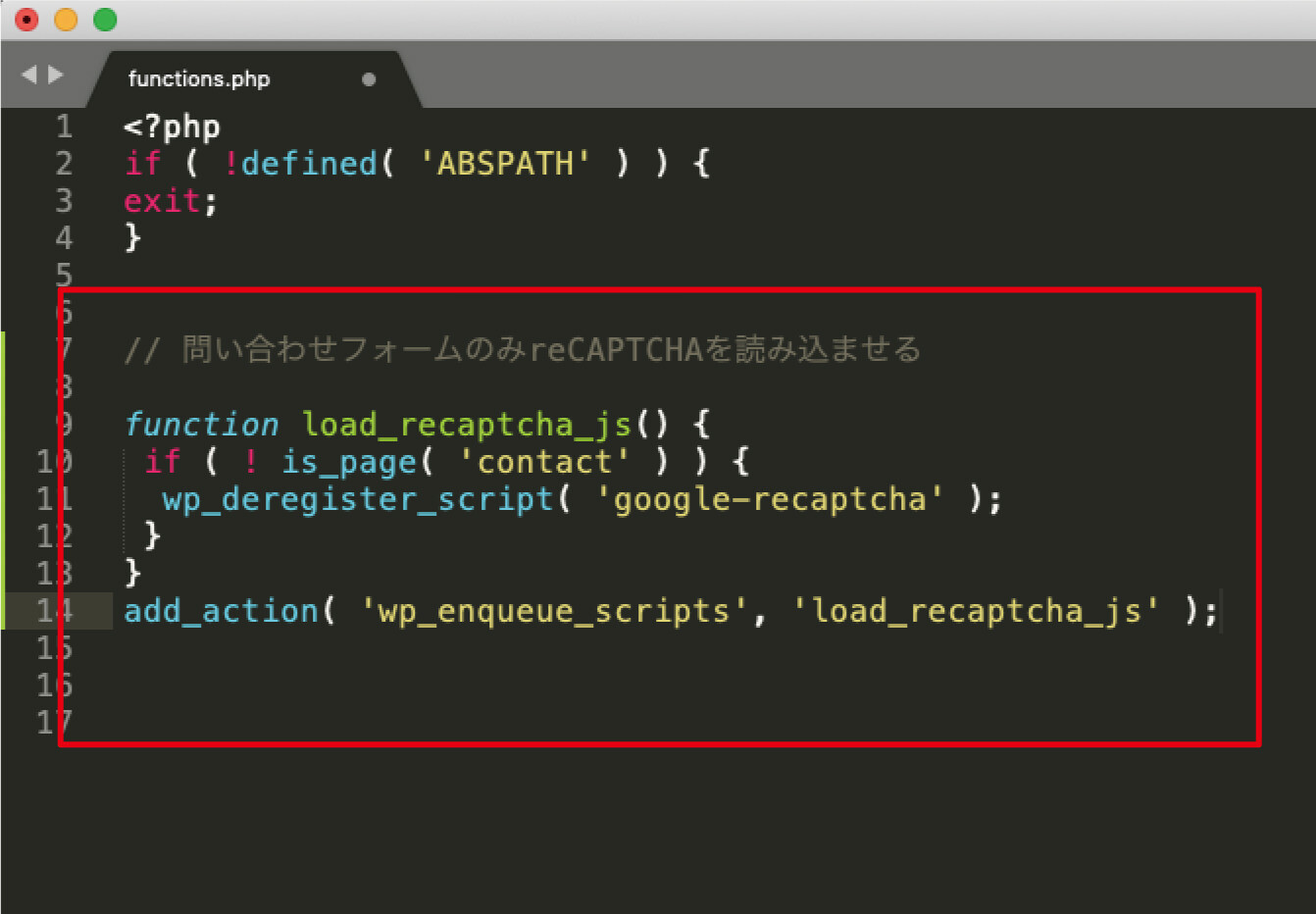Click the right tab navigation arrow
The image size is (1316, 914).
click(x=56, y=75)
